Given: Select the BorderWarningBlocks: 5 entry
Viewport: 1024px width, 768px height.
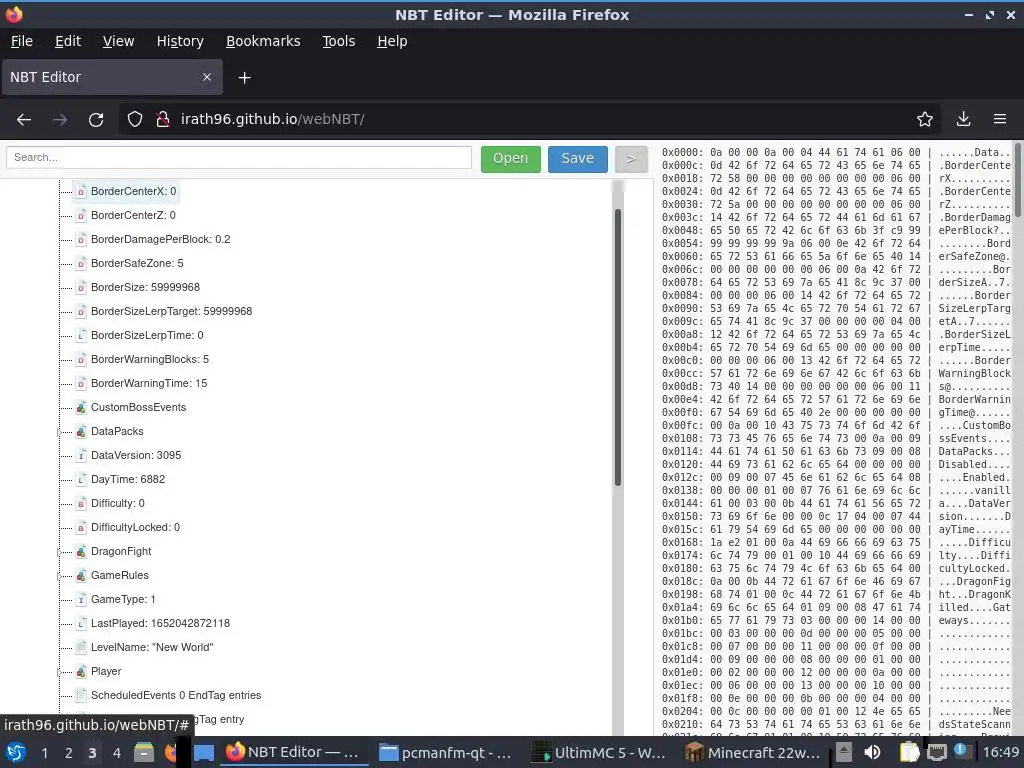Looking at the screenshot, I should (x=150, y=359).
